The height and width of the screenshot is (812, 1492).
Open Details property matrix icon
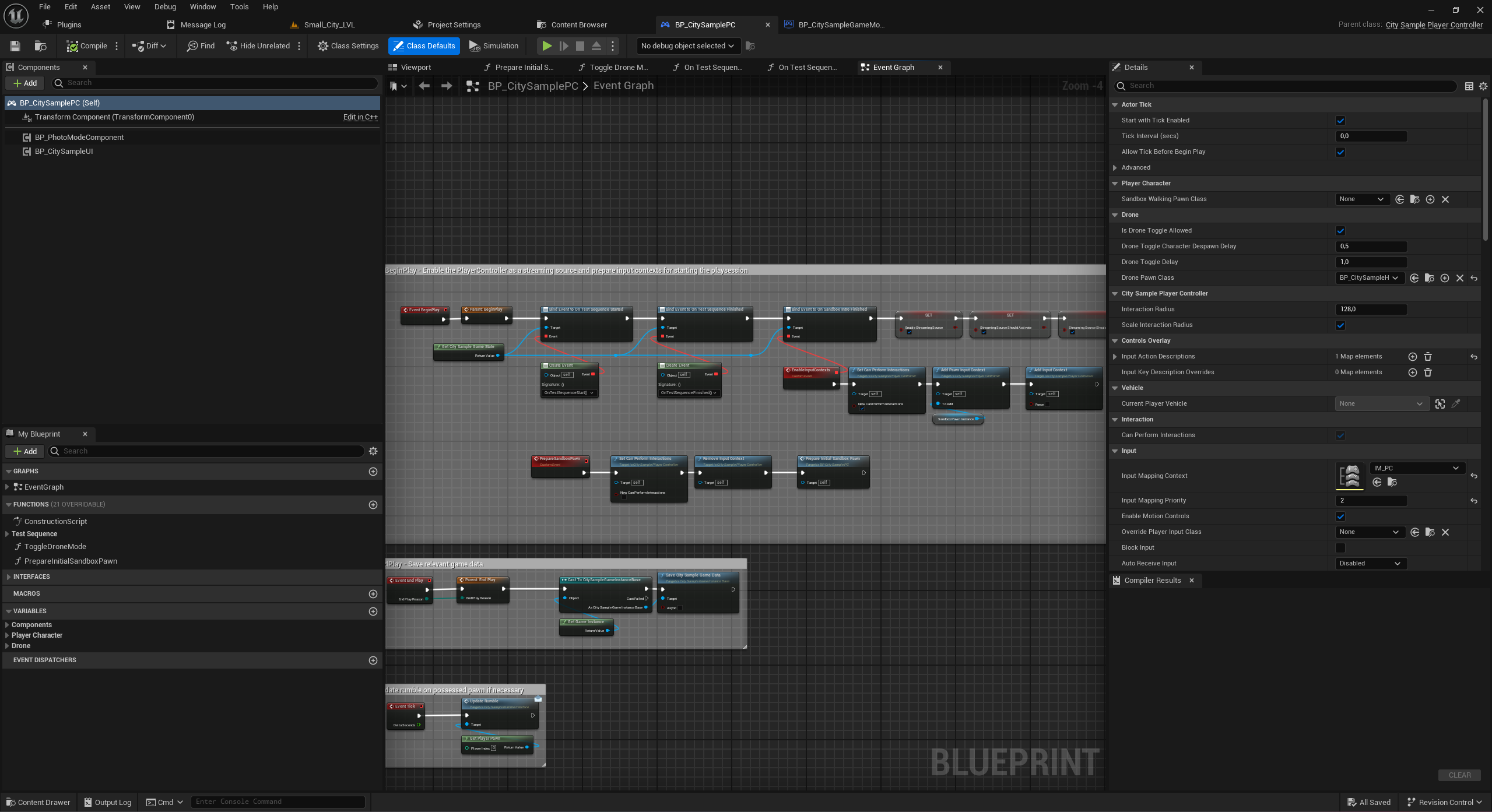point(1469,86)
